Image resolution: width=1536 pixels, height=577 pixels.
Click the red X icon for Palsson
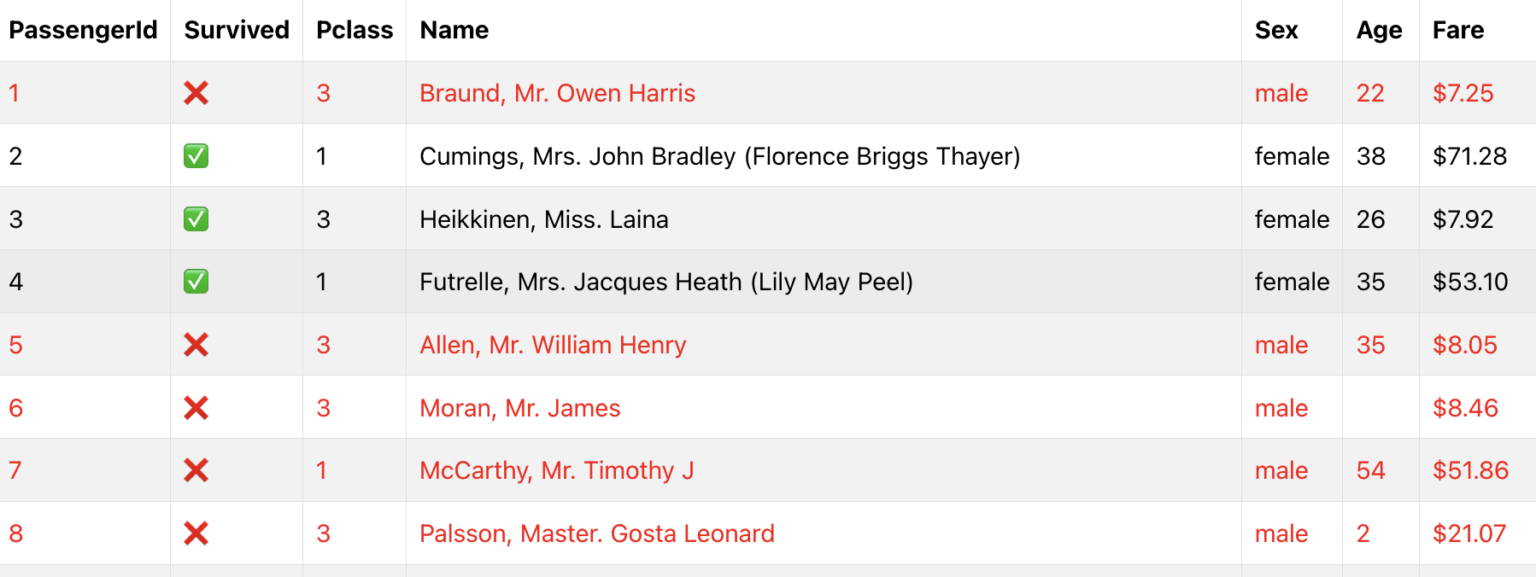(x=196, y=534)
